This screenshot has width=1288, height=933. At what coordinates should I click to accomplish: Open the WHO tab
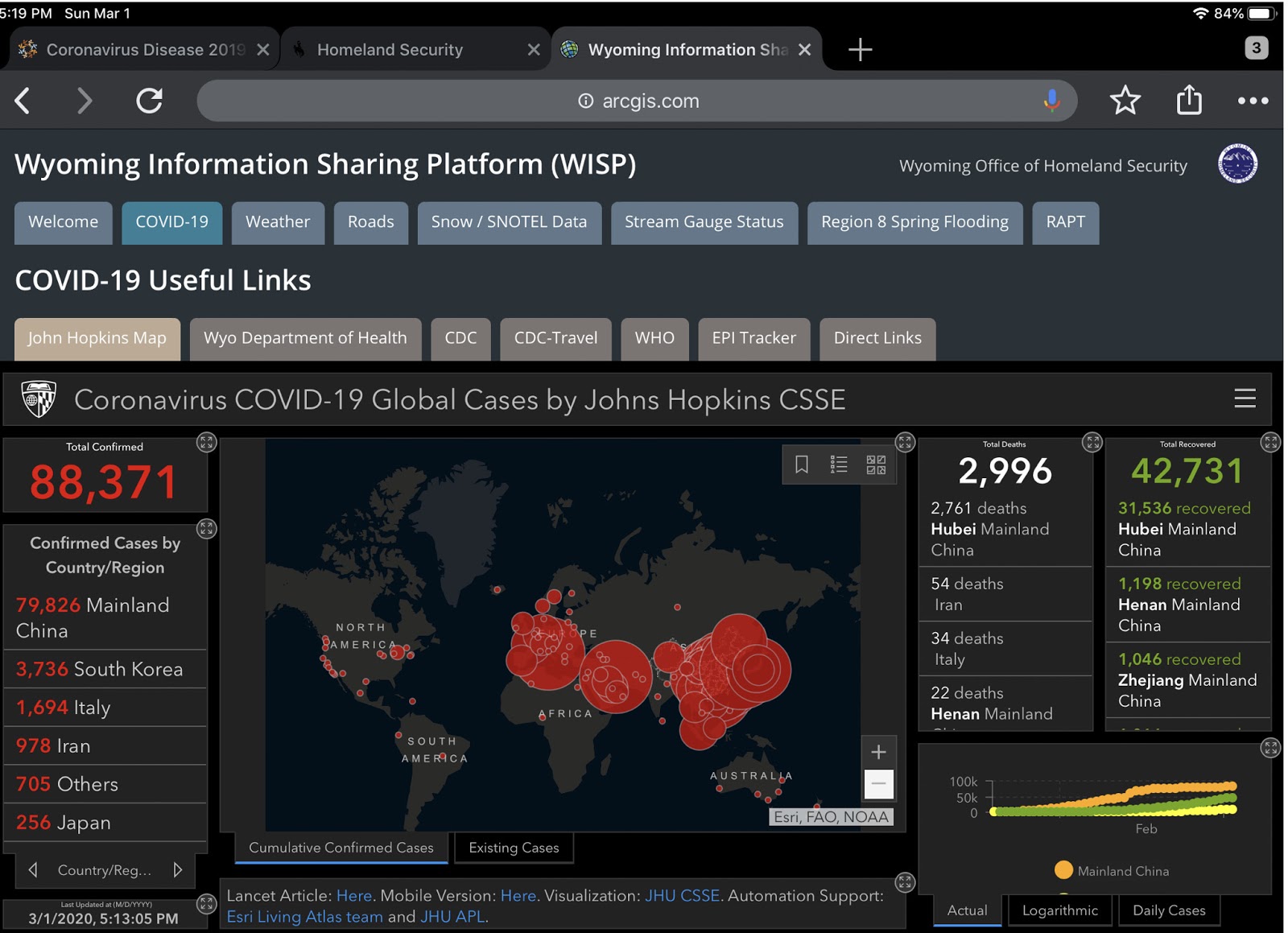[x=654, y=339]
